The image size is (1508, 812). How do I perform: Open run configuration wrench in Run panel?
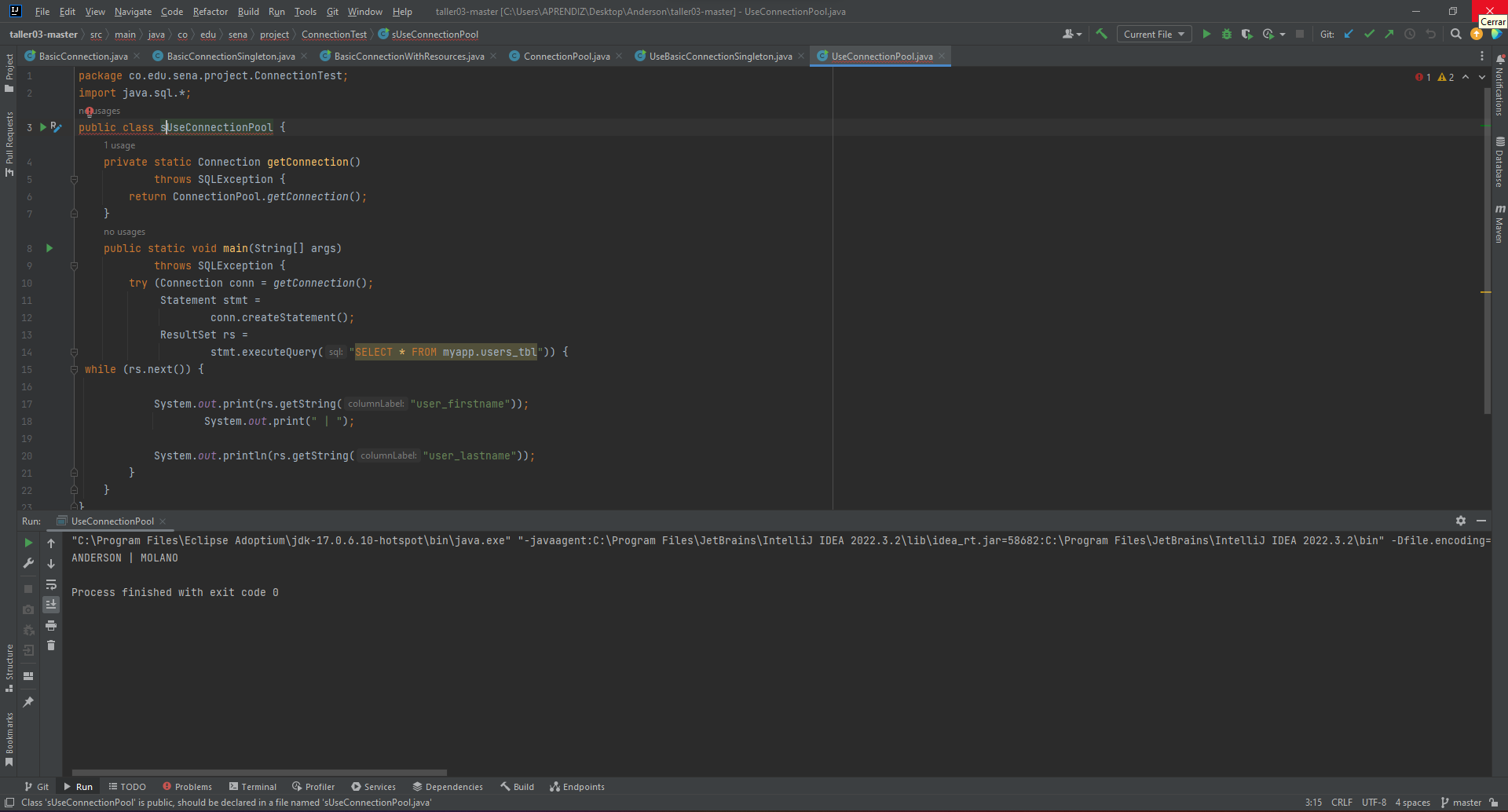click(x=28, y=563)
